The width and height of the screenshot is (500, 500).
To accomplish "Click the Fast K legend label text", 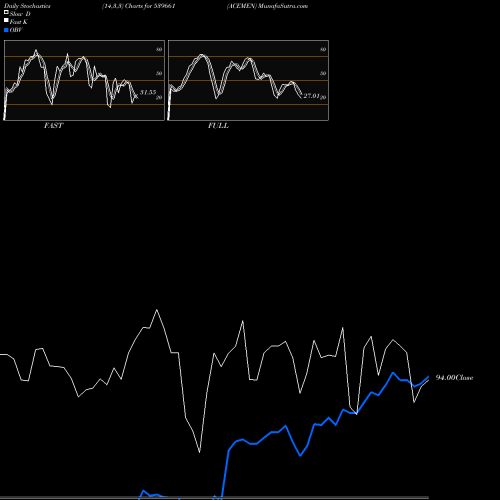I will click(x=19, y=22).
